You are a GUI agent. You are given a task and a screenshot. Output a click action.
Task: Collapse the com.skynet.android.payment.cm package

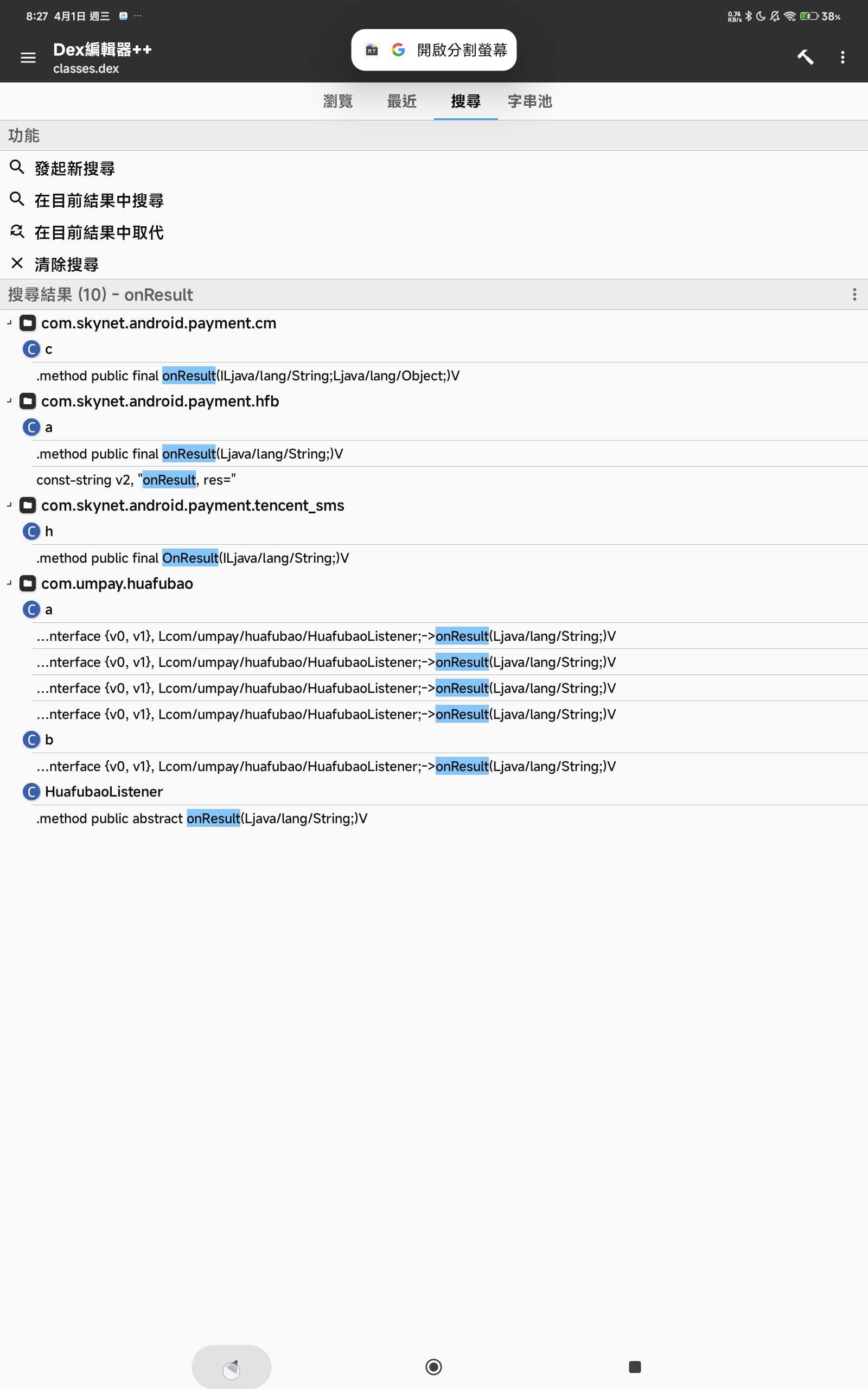[9, 323]
